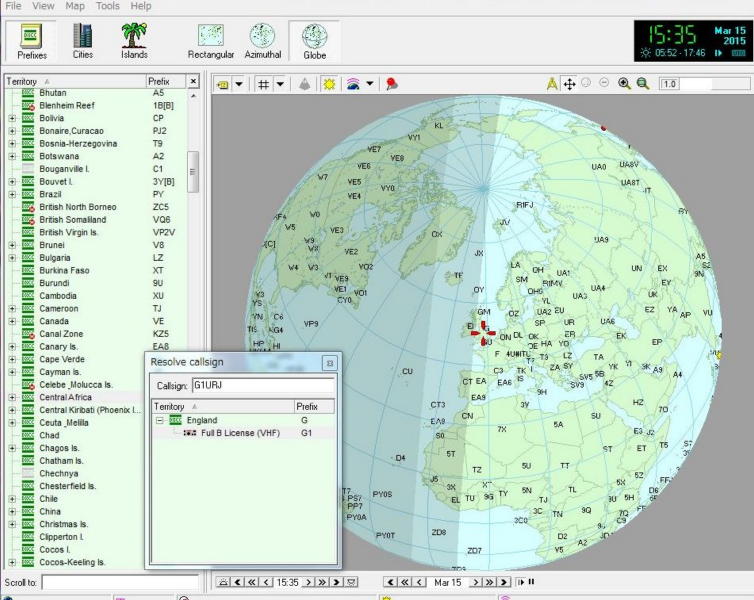Select Canada in the territory list
Viewport: 754px width, 600px height.
coord(54,321)
